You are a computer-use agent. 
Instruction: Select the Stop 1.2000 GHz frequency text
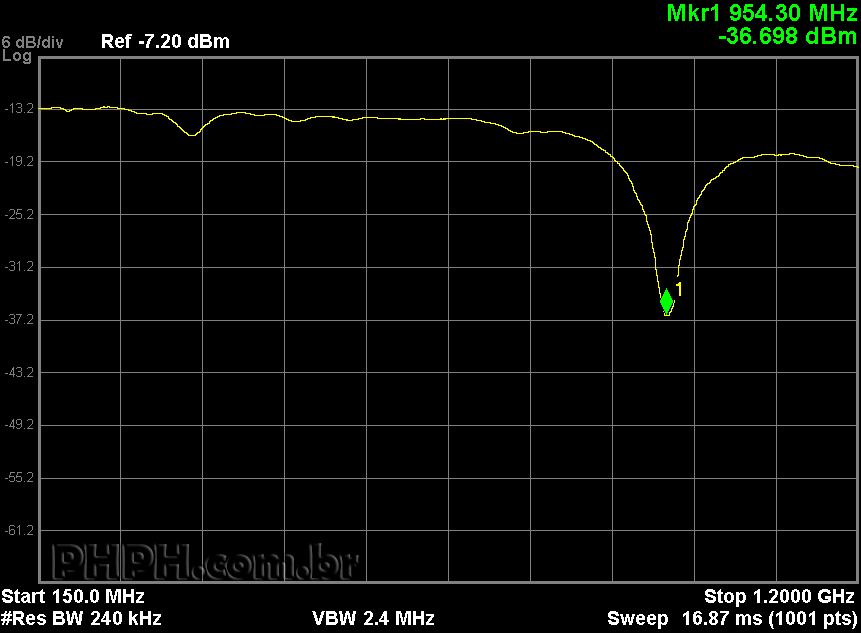pos(779,596)
